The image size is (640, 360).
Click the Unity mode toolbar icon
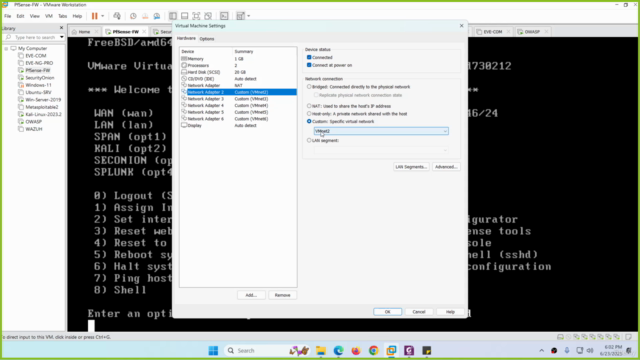click(x=208, y=16)
